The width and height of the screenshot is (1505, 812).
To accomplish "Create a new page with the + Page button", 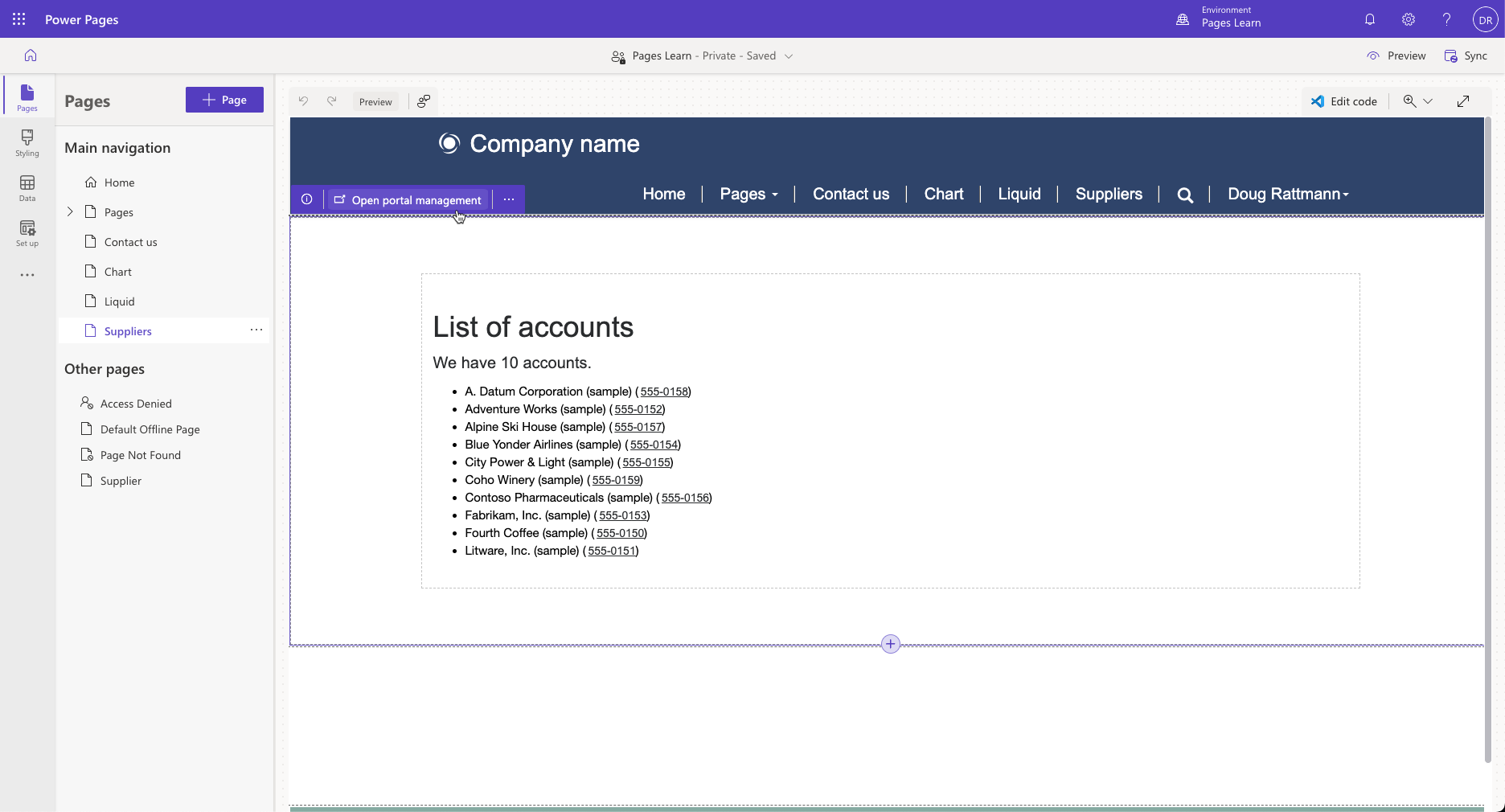I will pyautogui.click(x=224, y=100).
